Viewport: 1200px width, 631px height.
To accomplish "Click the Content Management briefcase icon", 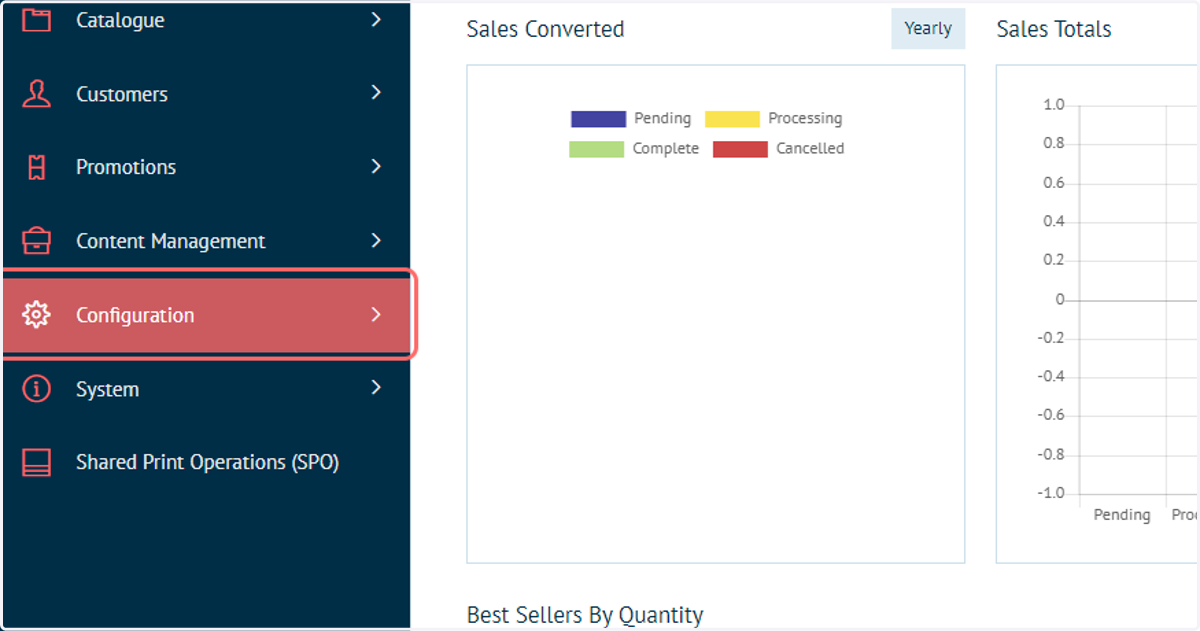I will point(37,241).
